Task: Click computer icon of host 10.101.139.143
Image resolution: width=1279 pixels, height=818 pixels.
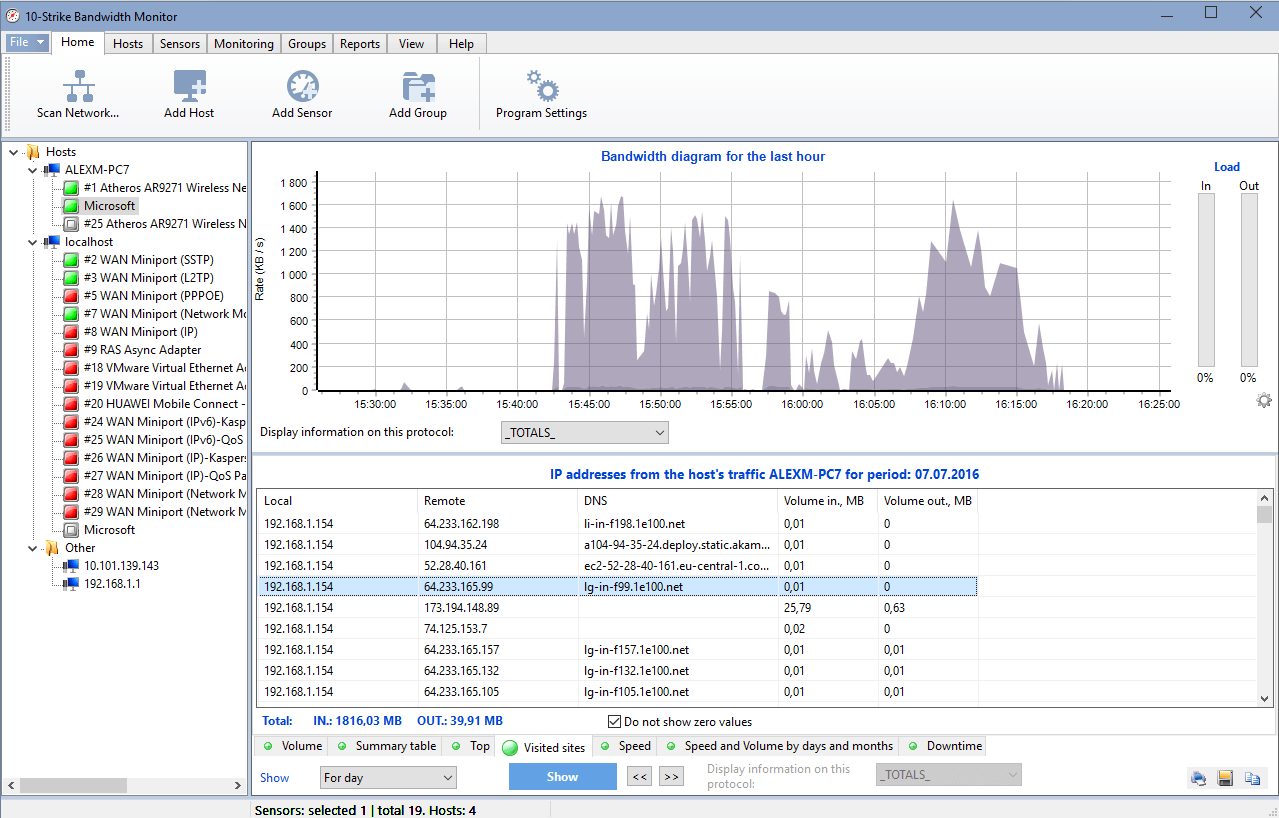Action: pos(71,566)
